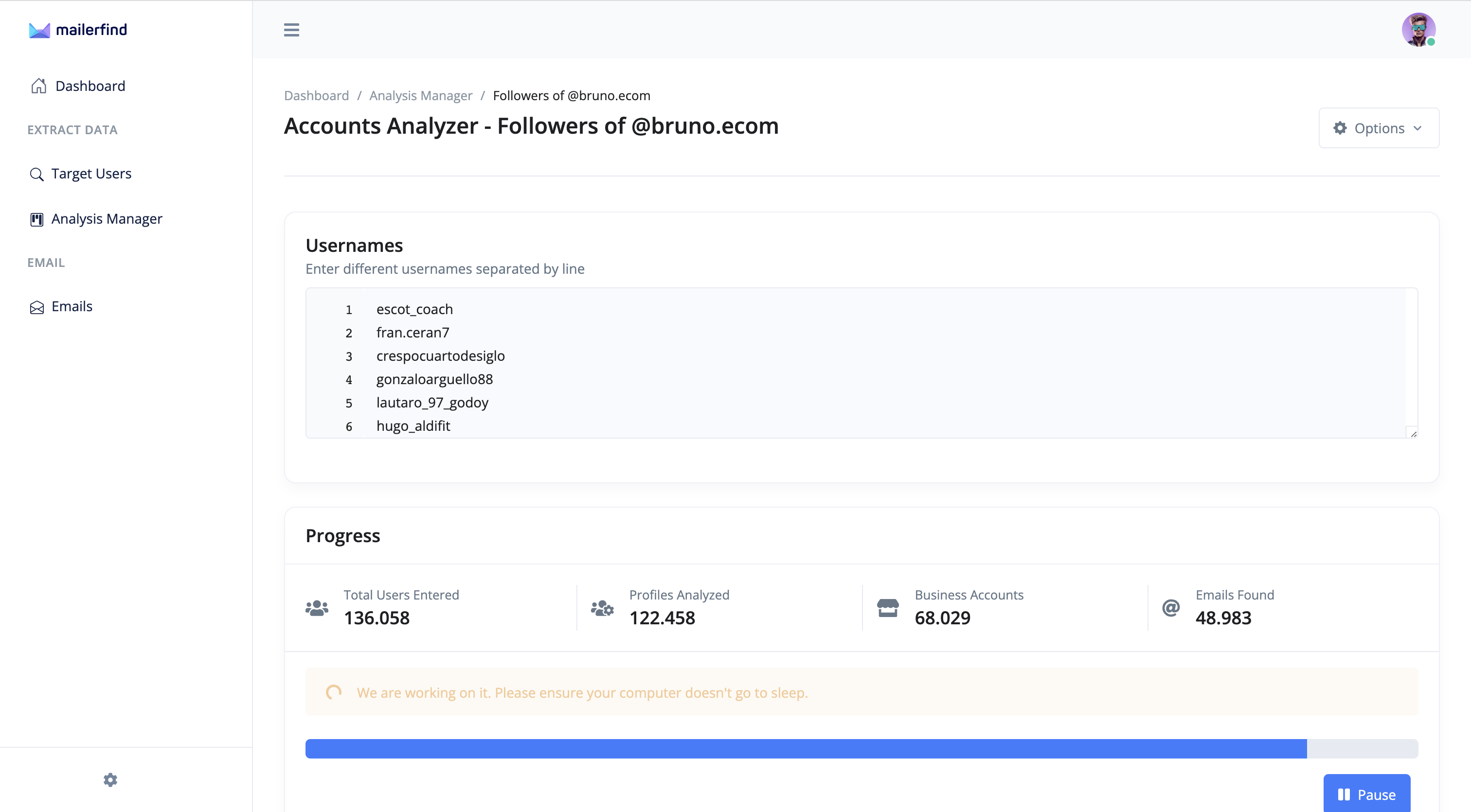Click the mailerfind logo
The width and height of the screenshot is (1471, 812).
78,30
